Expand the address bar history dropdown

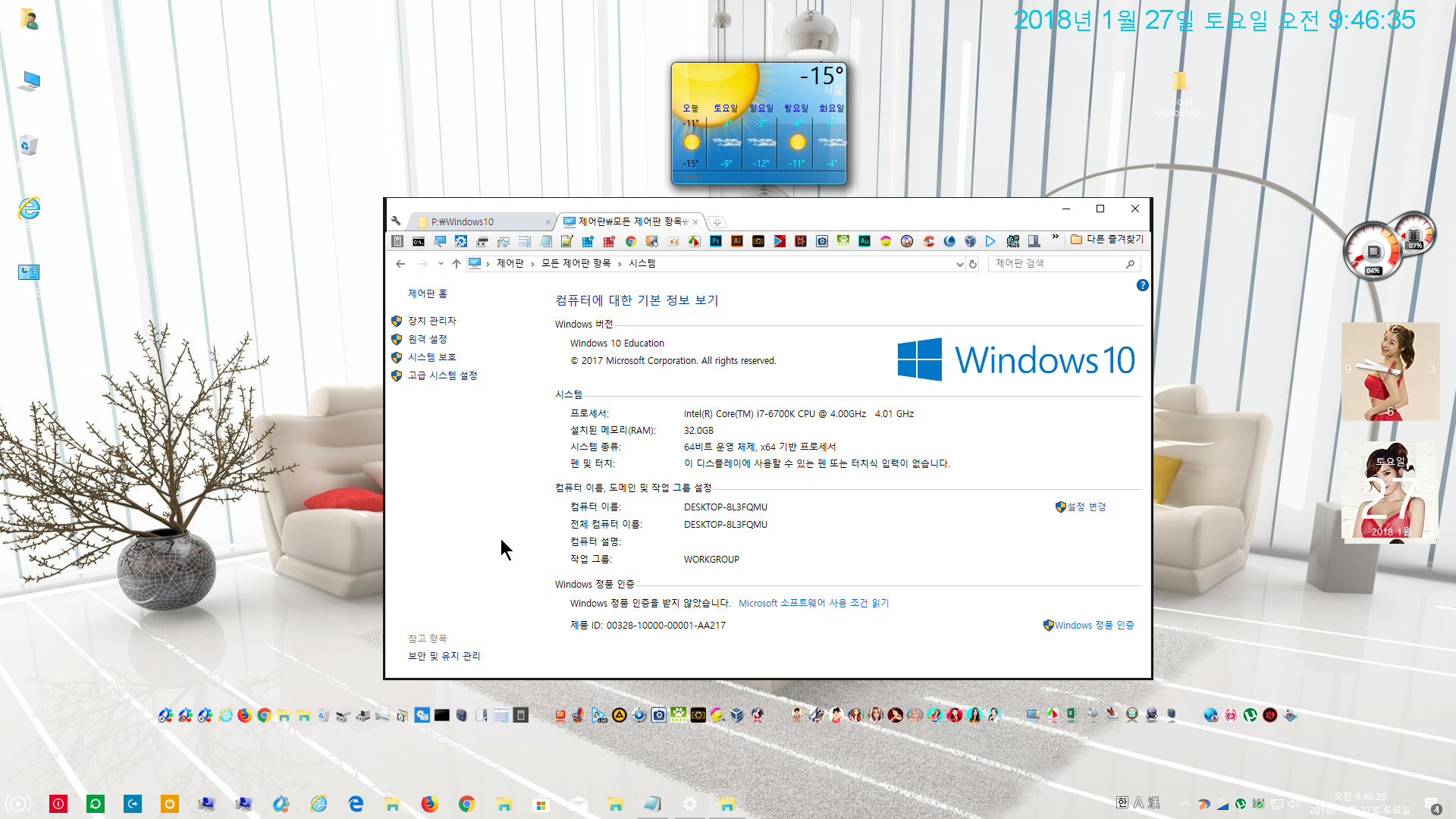coord(959,264)
